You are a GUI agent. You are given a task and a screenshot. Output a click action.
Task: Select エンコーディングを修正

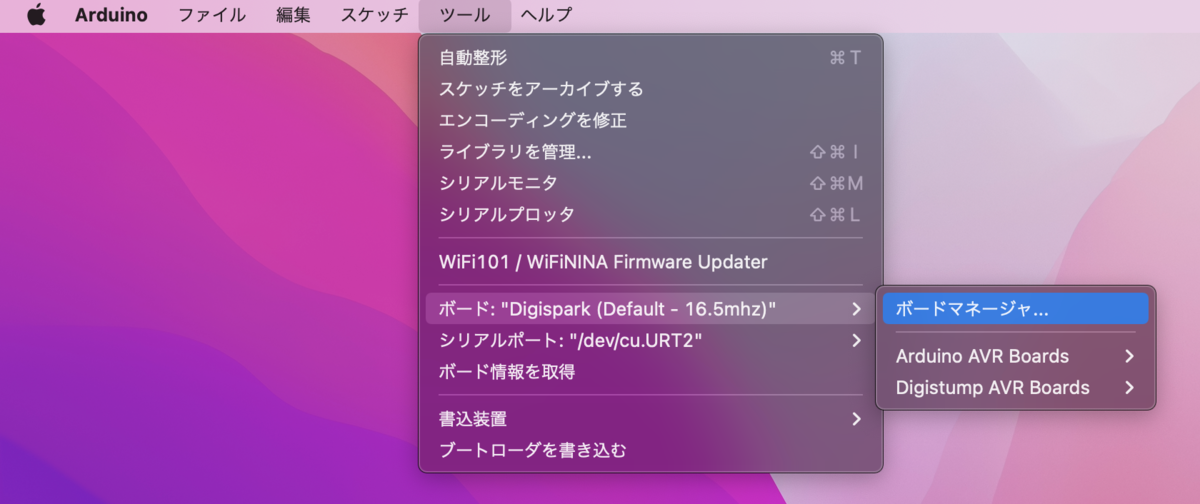tap(651, 121)
